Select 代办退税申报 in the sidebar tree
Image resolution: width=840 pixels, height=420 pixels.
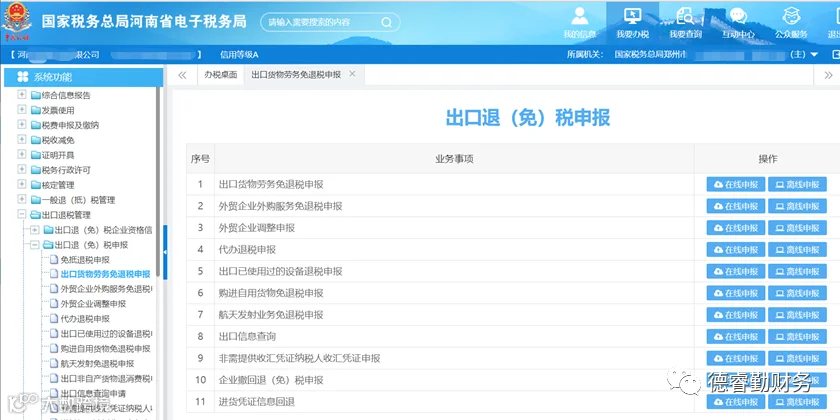pos(85,319)
